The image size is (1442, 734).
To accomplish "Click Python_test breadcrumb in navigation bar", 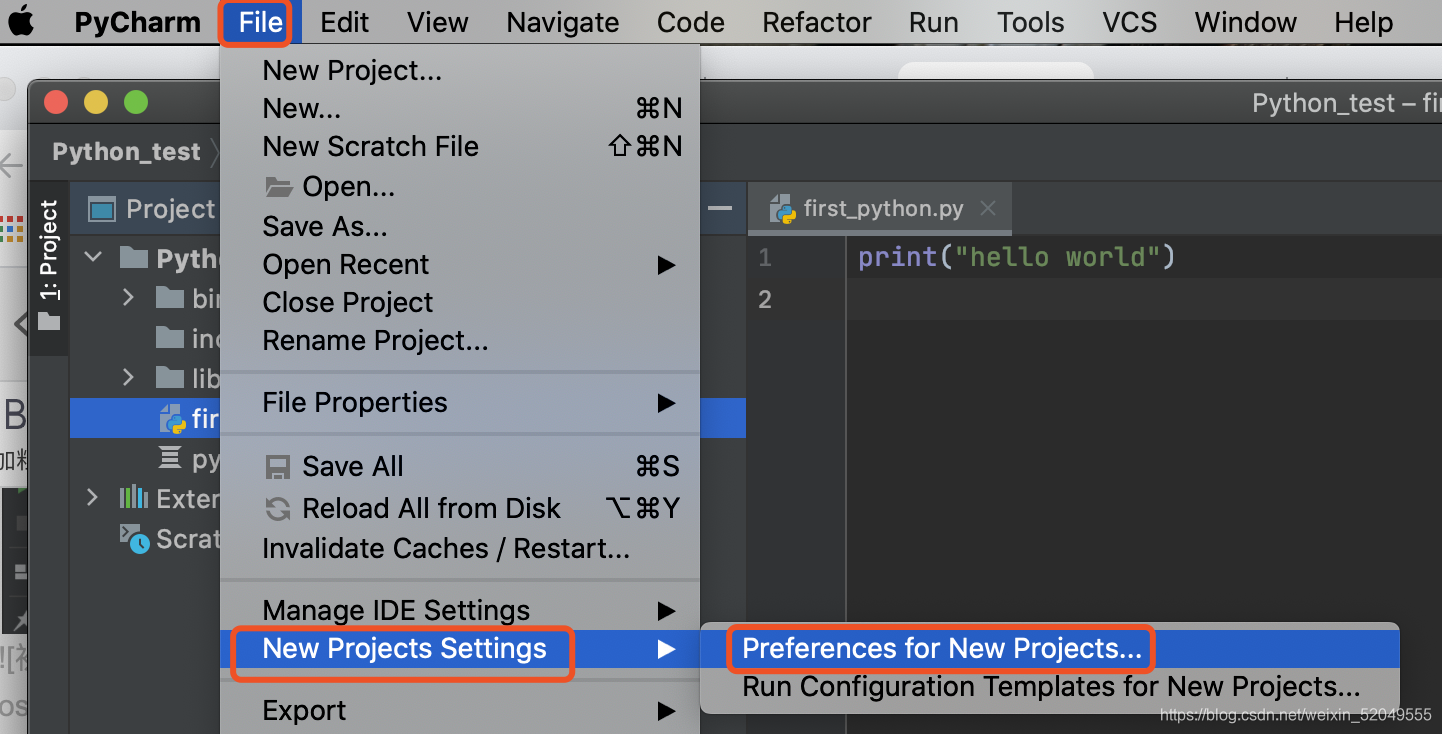I will click(126, 151).
